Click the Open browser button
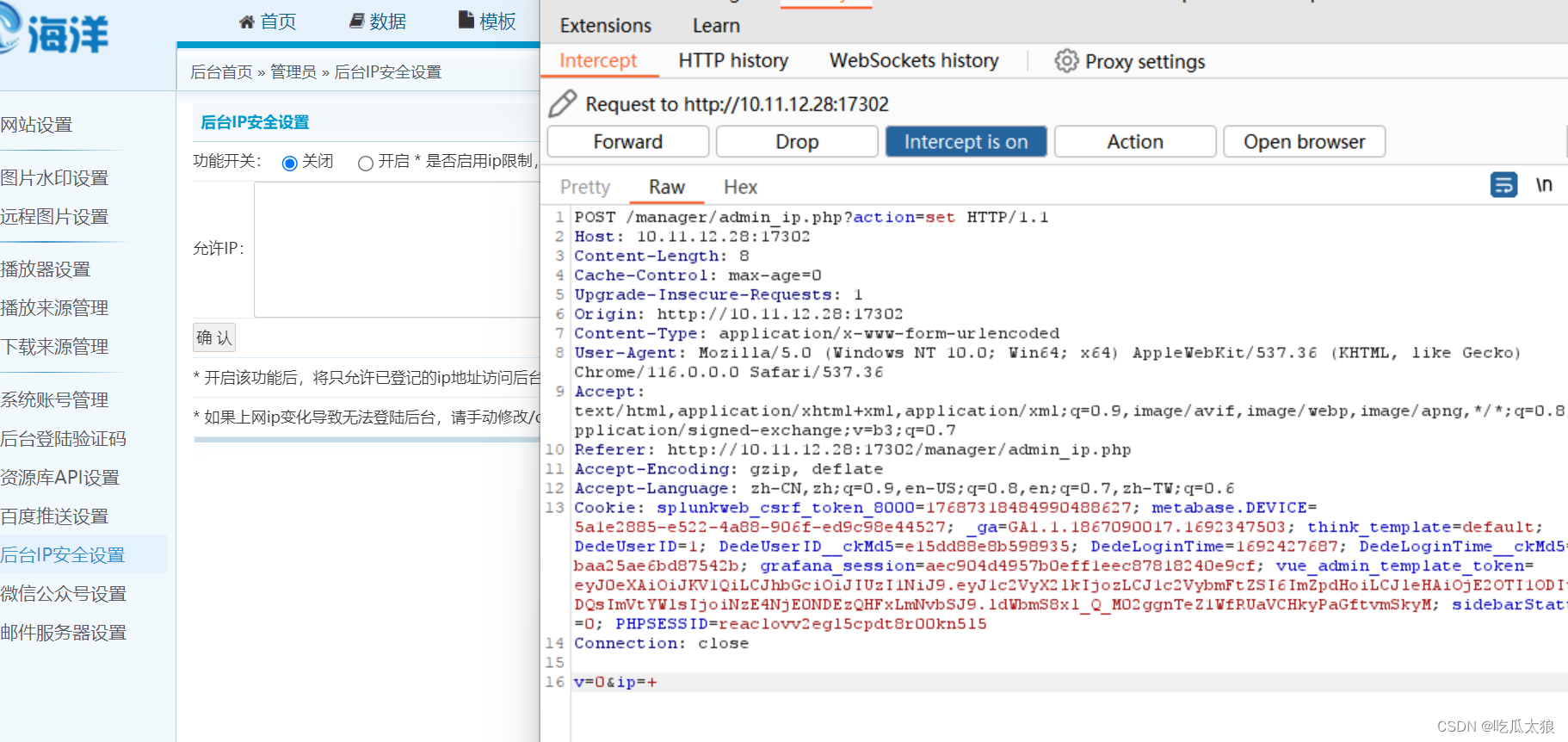 (x=1305, y=142)
